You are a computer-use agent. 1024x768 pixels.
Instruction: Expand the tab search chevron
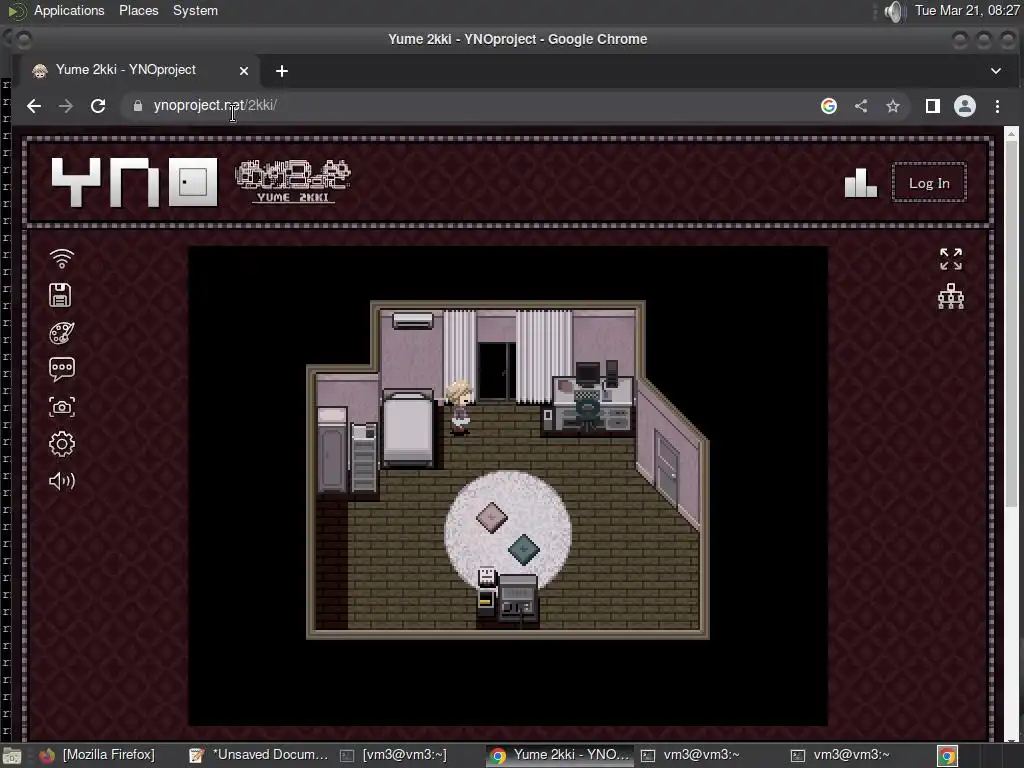click(x=996, y=71)
